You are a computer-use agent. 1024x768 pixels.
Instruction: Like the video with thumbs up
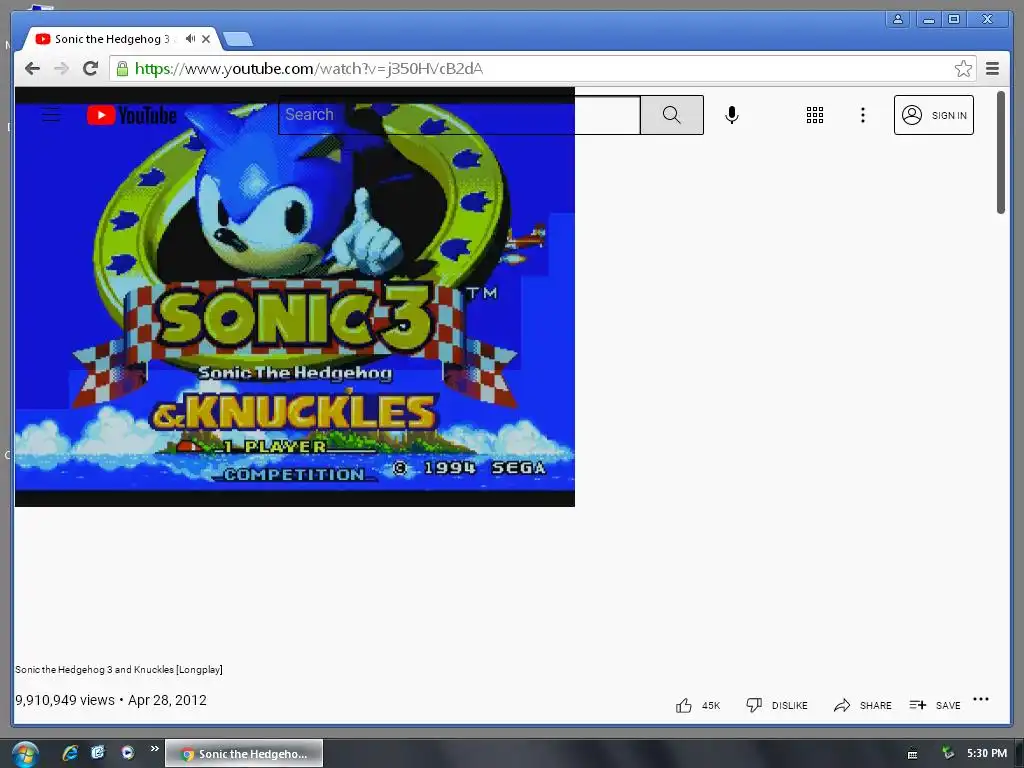click(697, 705)
